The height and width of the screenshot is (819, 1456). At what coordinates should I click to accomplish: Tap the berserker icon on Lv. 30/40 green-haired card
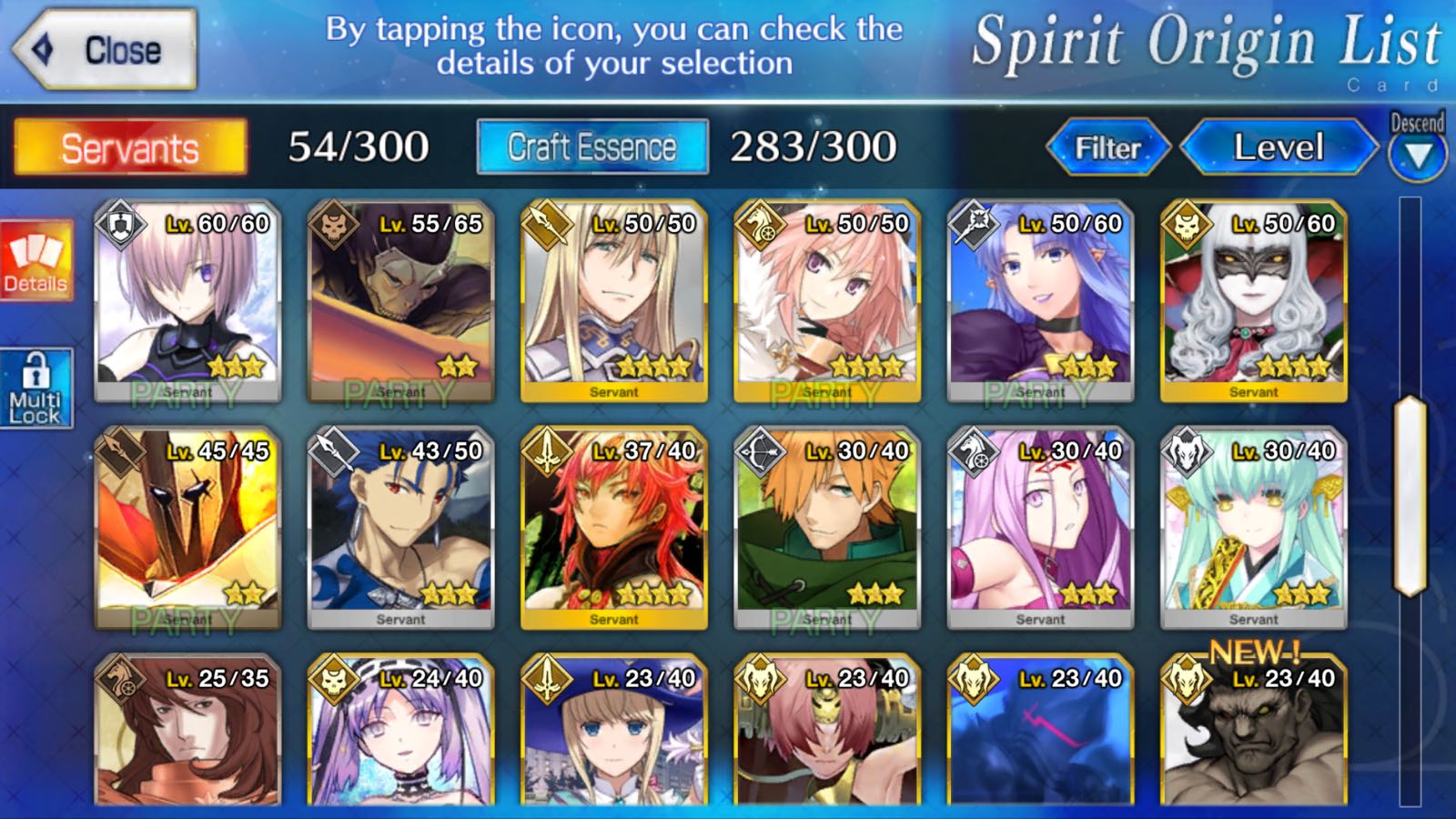1187,452
